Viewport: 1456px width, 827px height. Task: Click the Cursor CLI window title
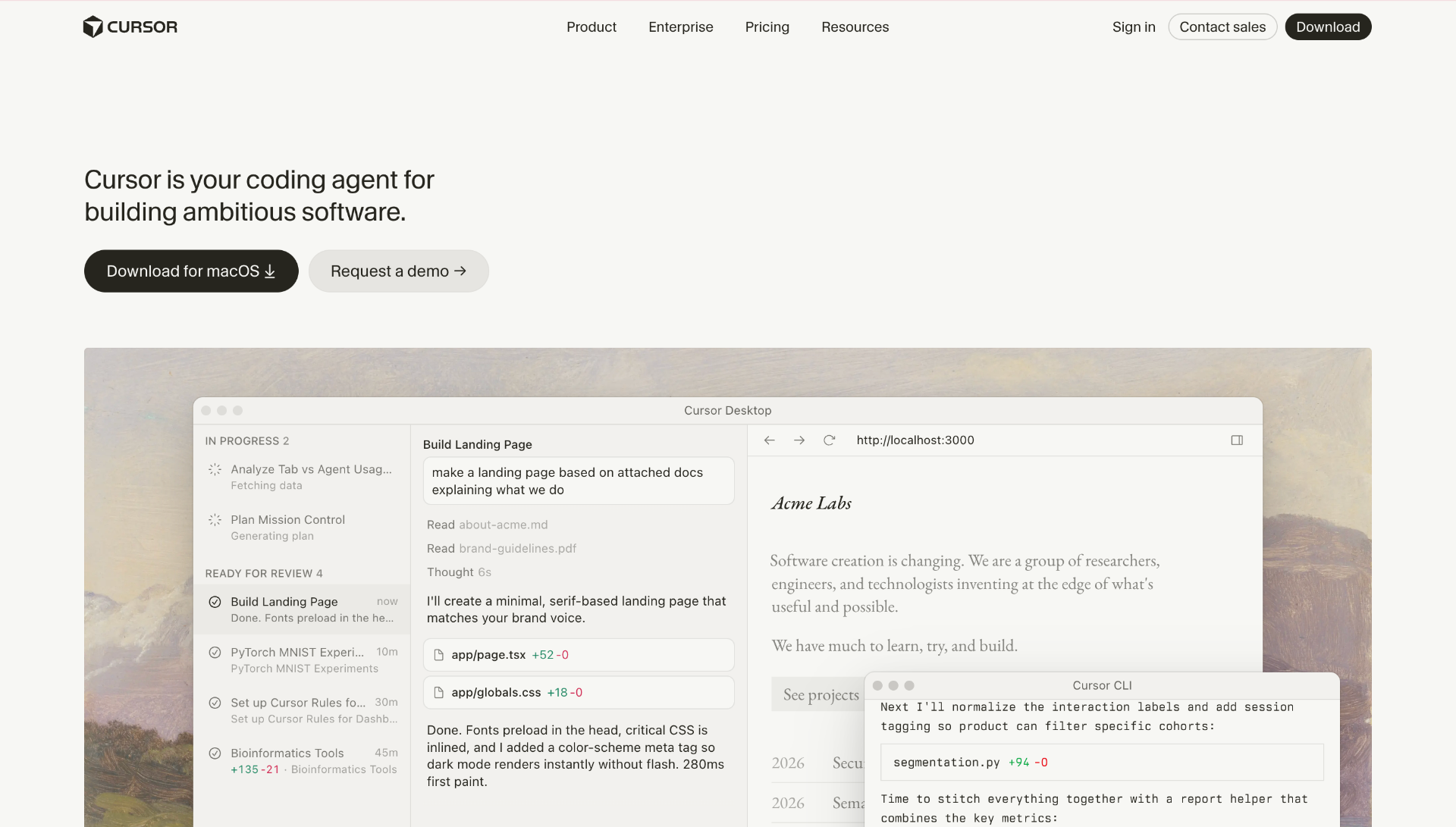click(1102, 685)
